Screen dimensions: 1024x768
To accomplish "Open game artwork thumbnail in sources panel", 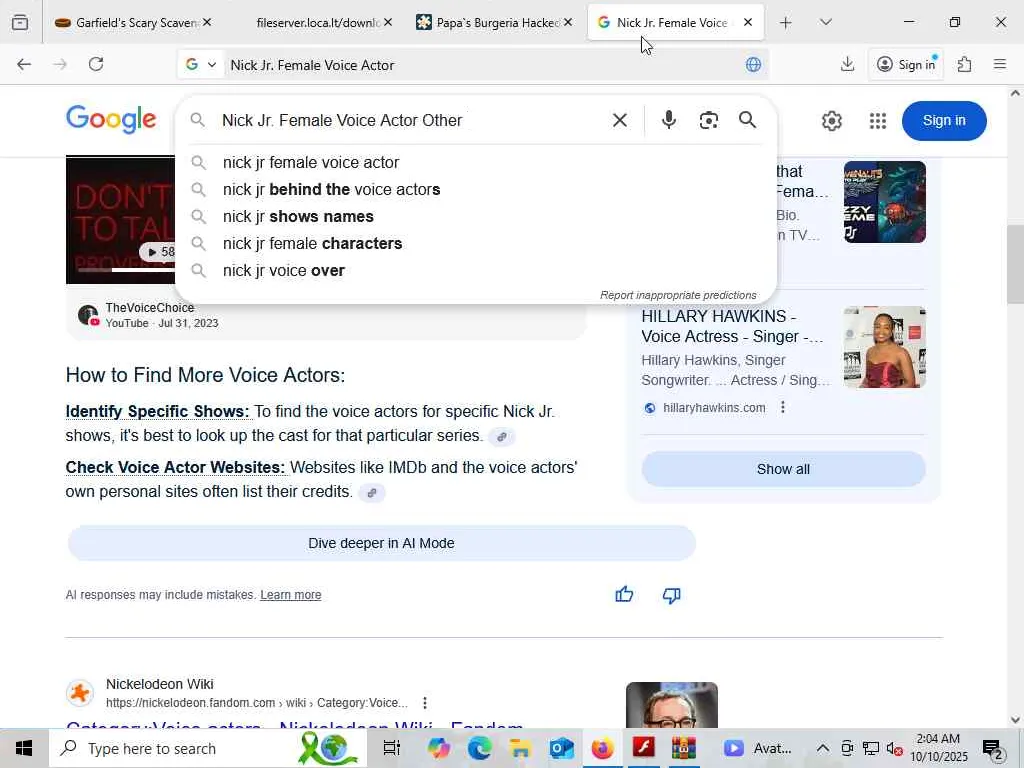I will pyautogui.click(x=884, y=202).
